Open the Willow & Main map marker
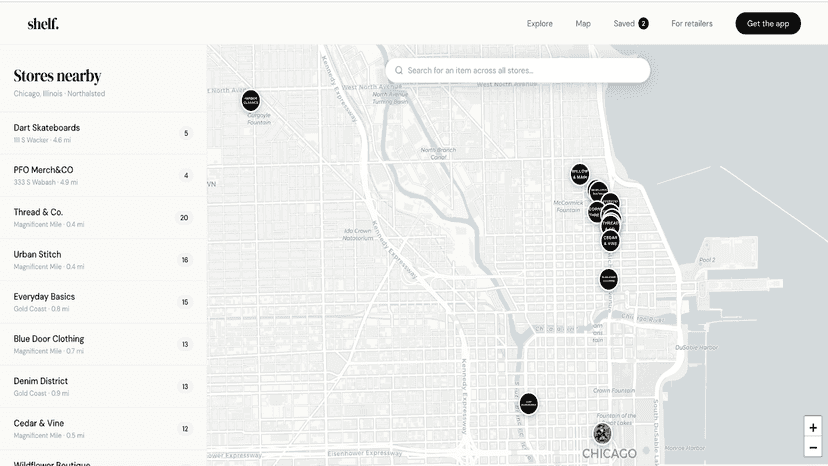Screen dimensions: 828x466 (x=580, y=174)
